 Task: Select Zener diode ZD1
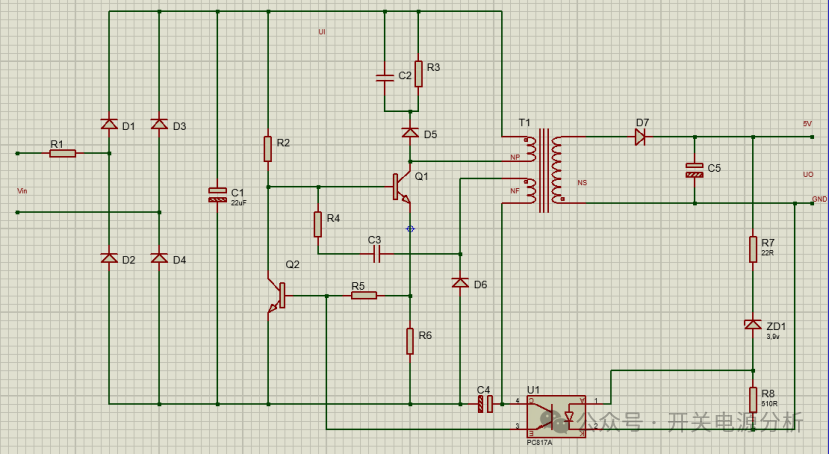coord(753,325)
